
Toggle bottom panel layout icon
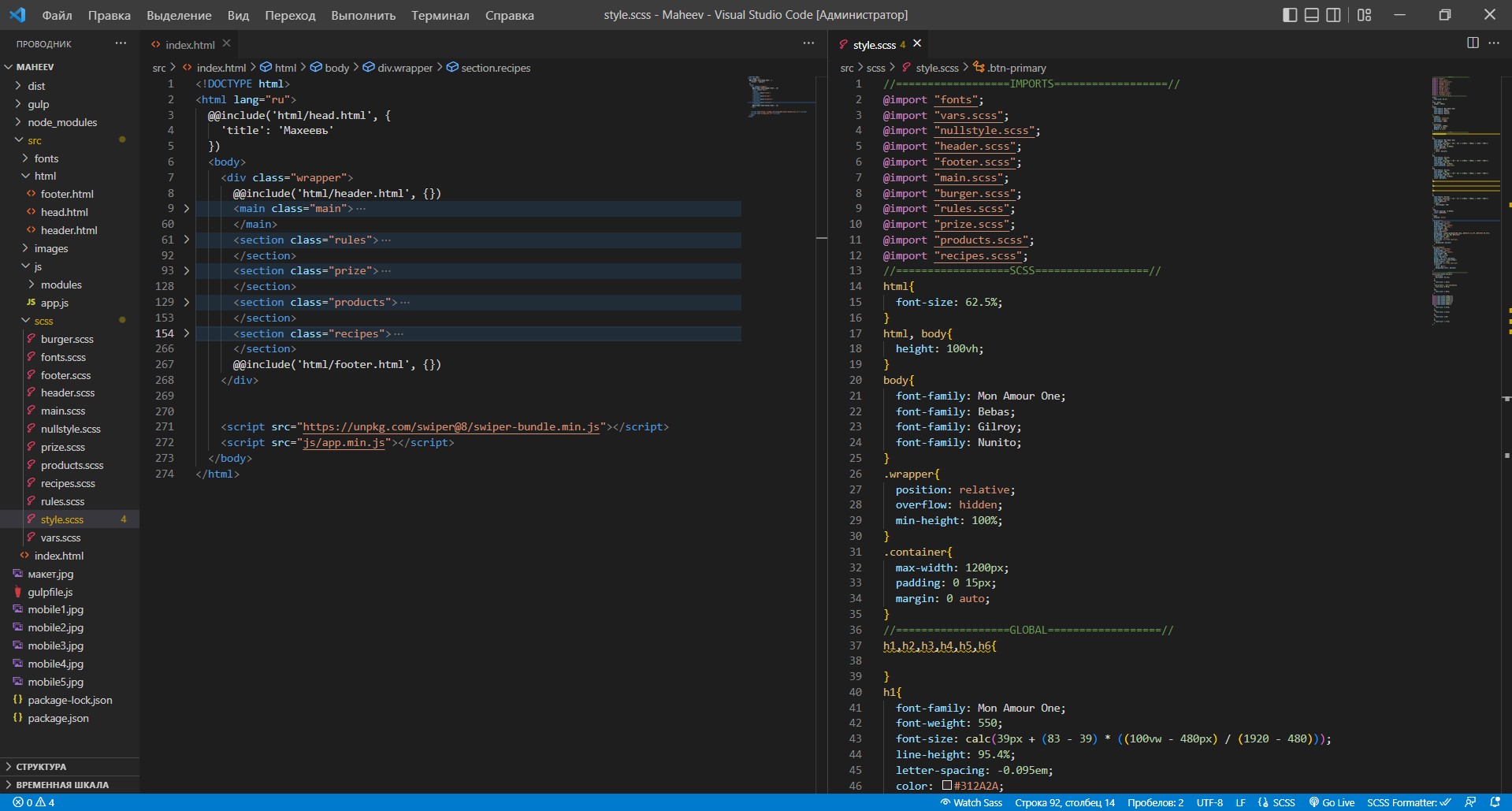[x=1312, y=15]
